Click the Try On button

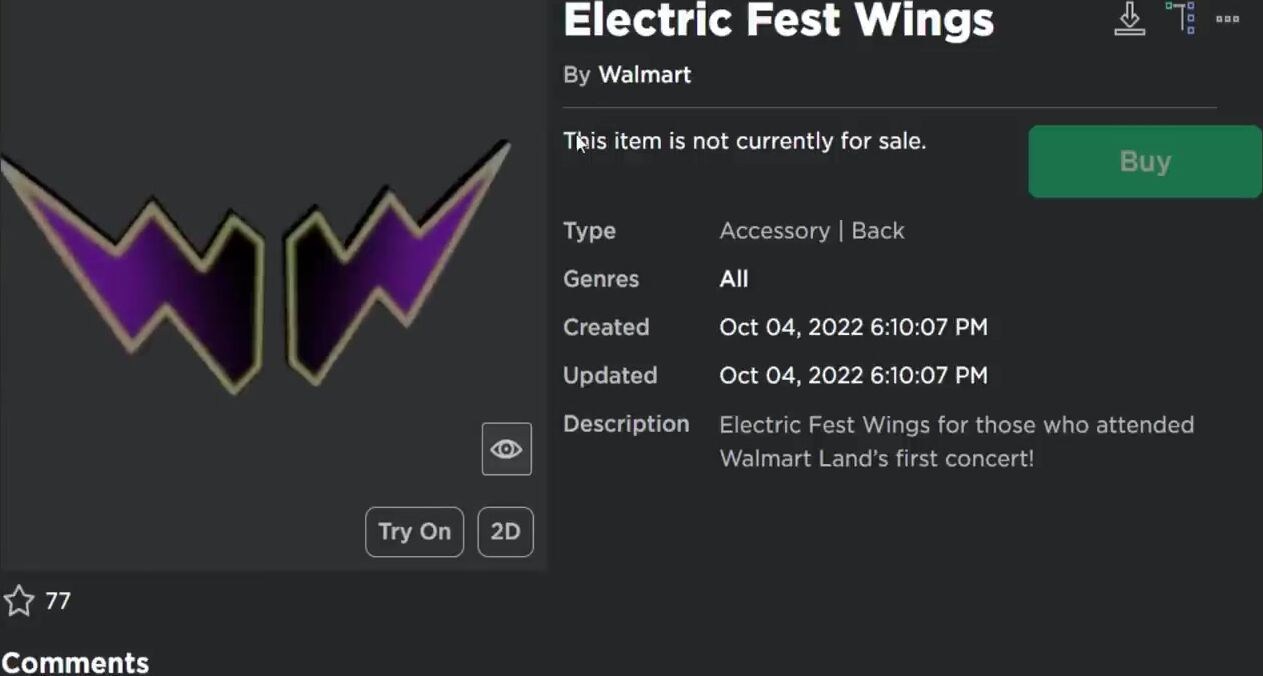point(414,532)
